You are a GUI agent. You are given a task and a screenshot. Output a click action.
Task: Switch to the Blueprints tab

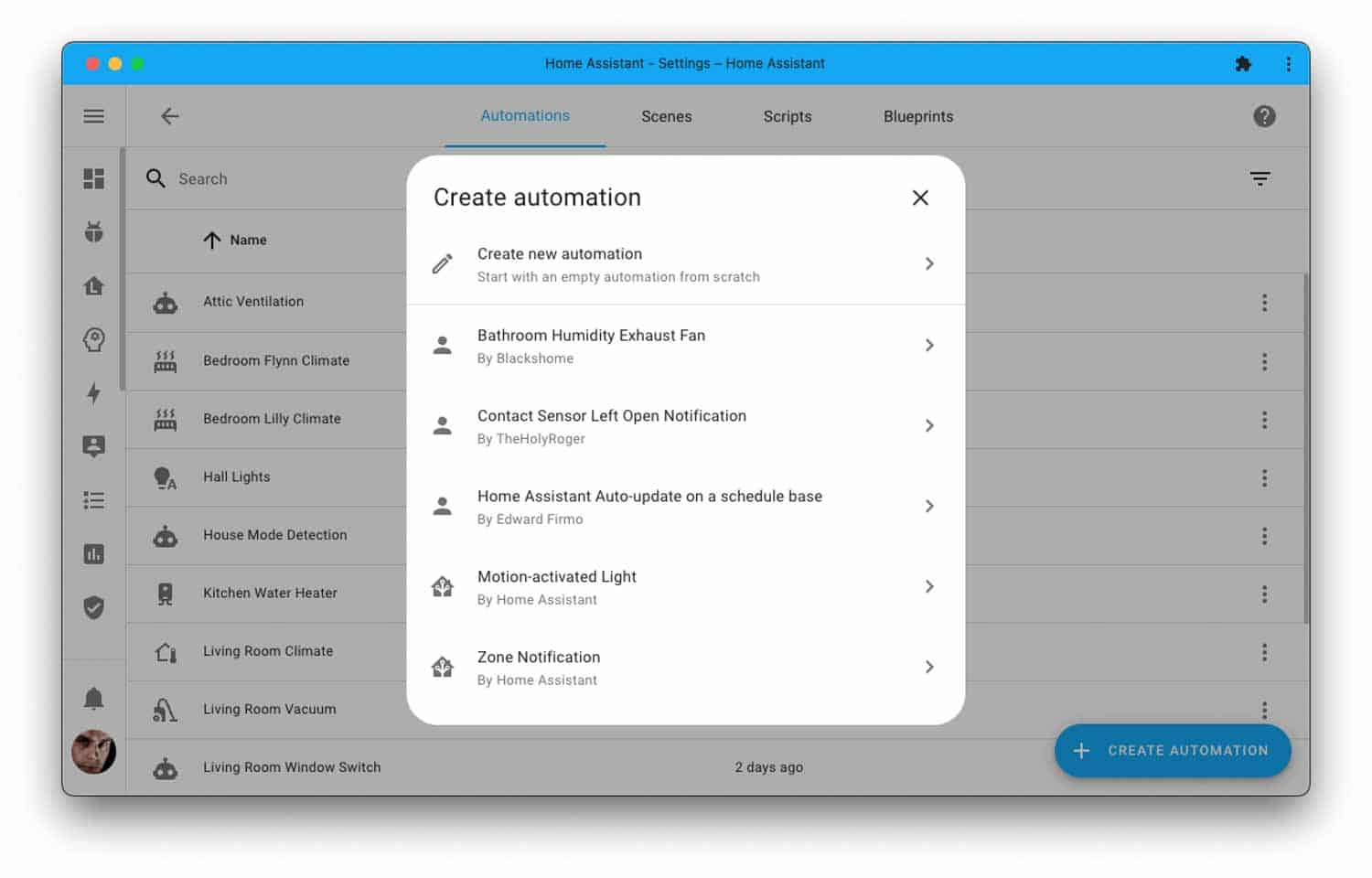coord(917,116)
